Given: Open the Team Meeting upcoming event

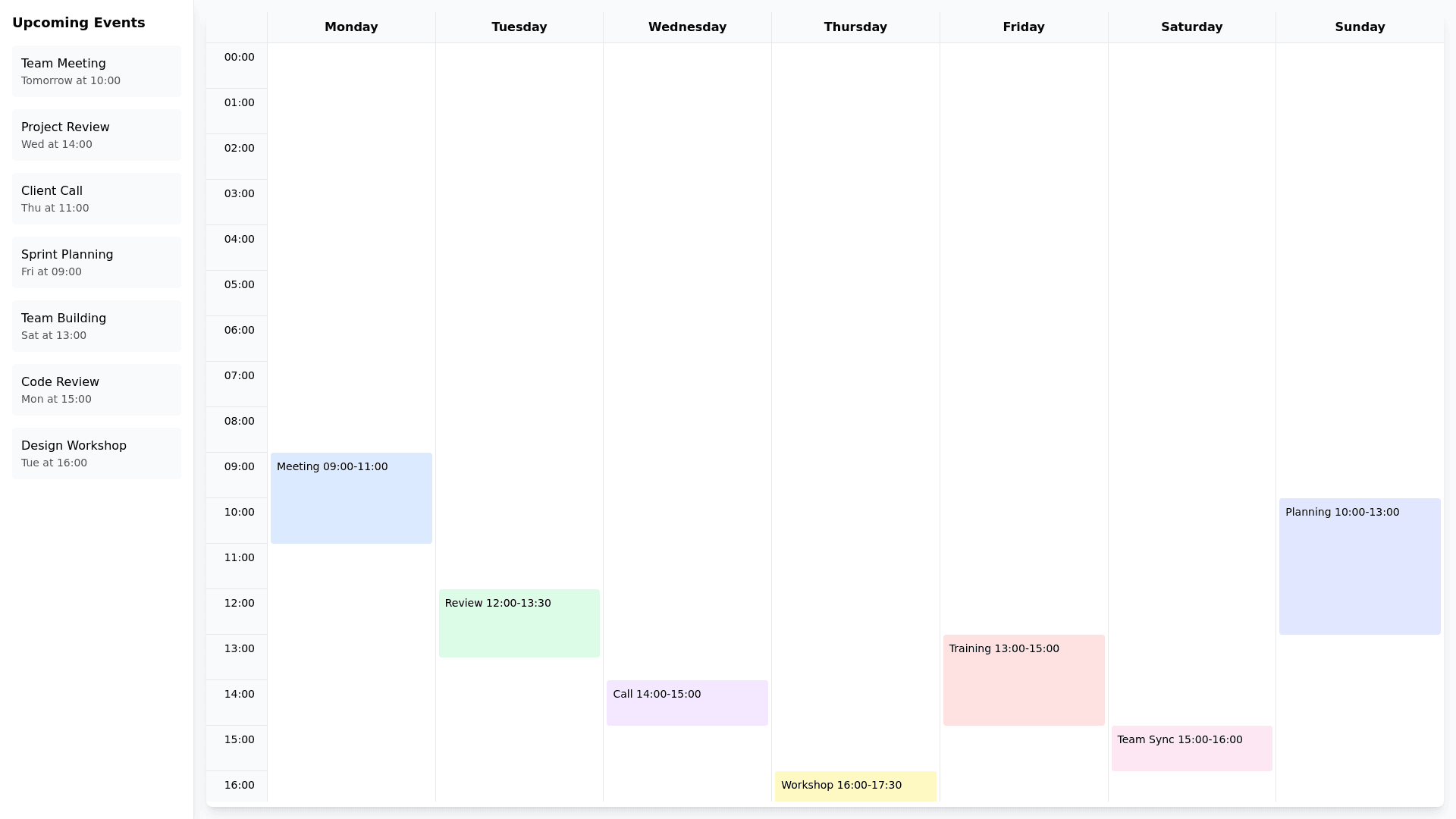Looking at the screenshot, I should (x=96, y=71).
